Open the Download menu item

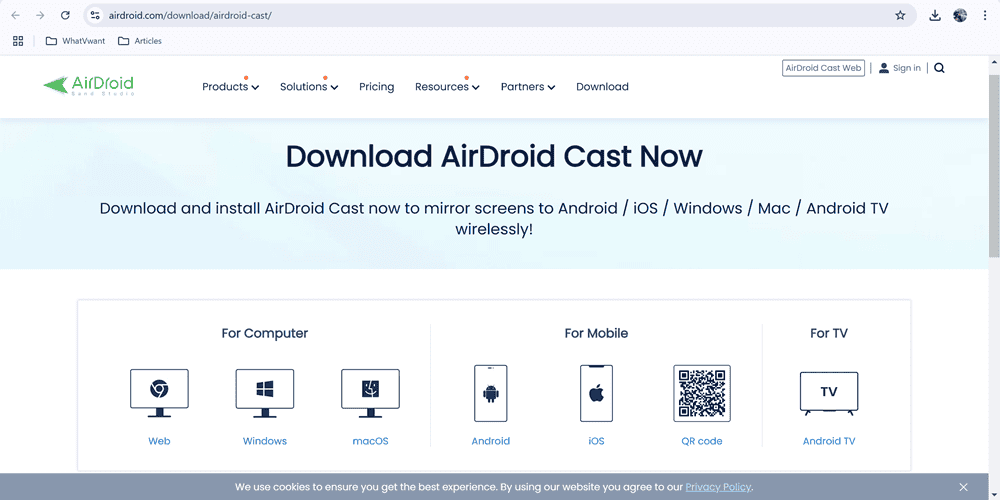pos(602,87)
